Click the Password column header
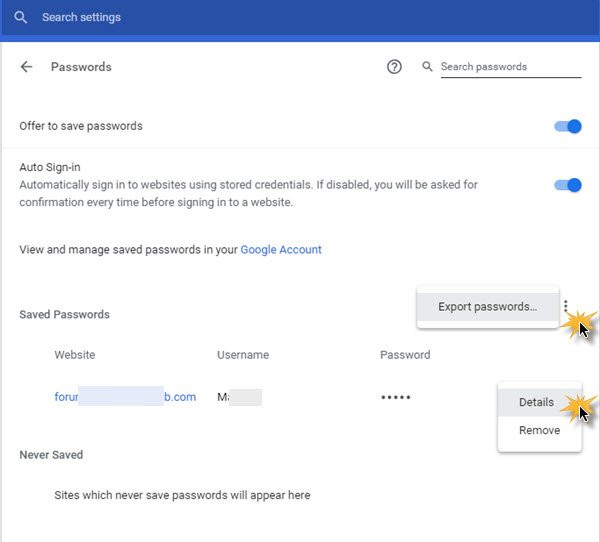 [x=405, y=355]
